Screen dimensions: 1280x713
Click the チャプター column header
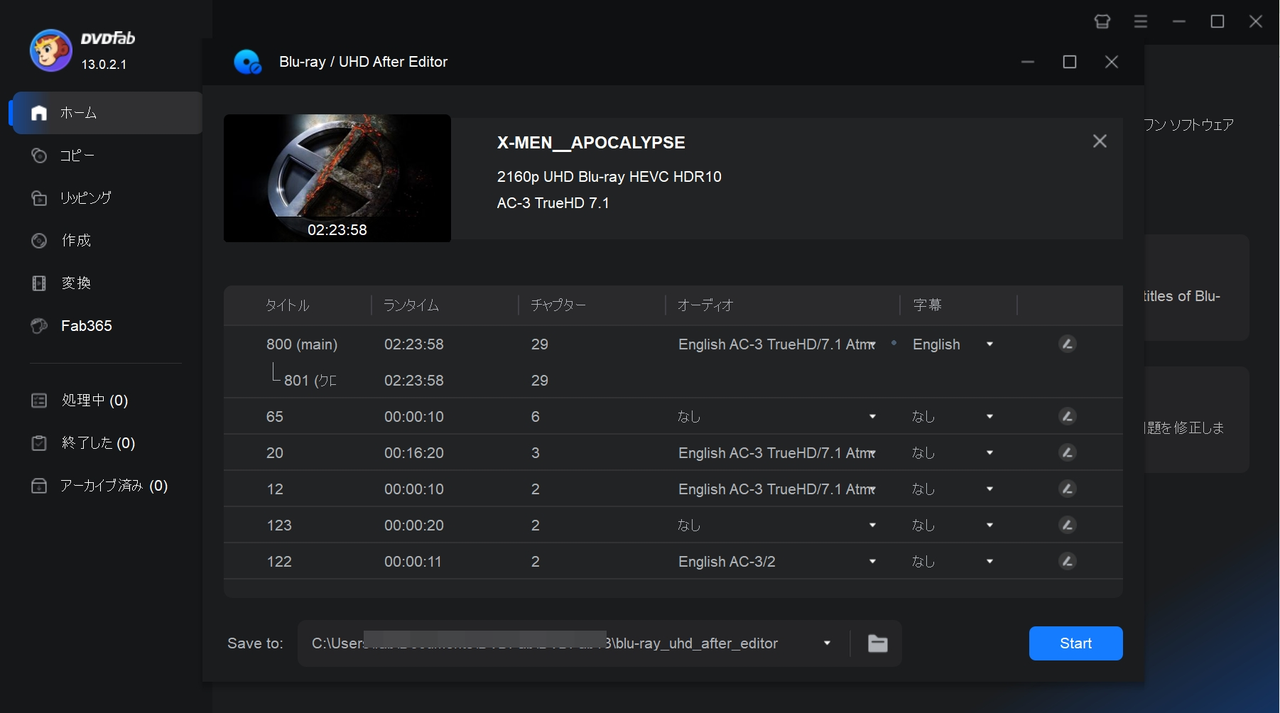point(559,305)
